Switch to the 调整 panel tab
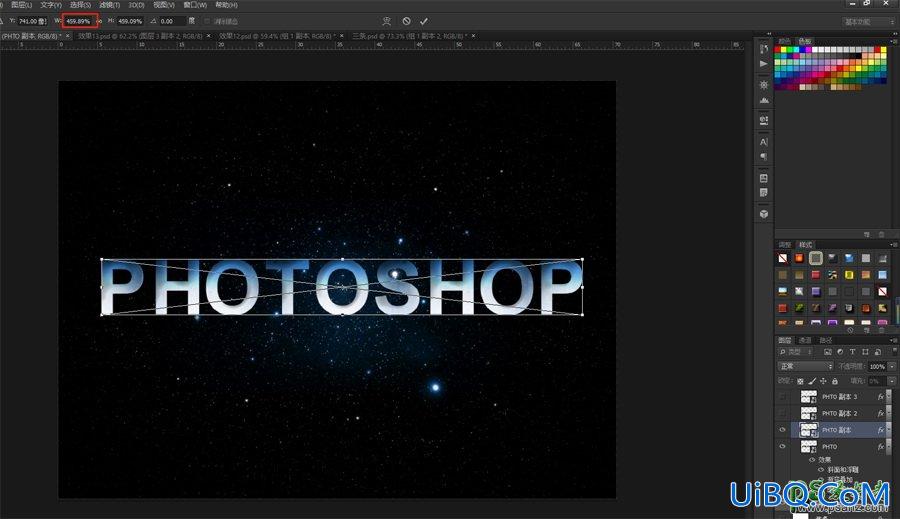The width and height of the screenshot is (900, 519). pos(785,245)
